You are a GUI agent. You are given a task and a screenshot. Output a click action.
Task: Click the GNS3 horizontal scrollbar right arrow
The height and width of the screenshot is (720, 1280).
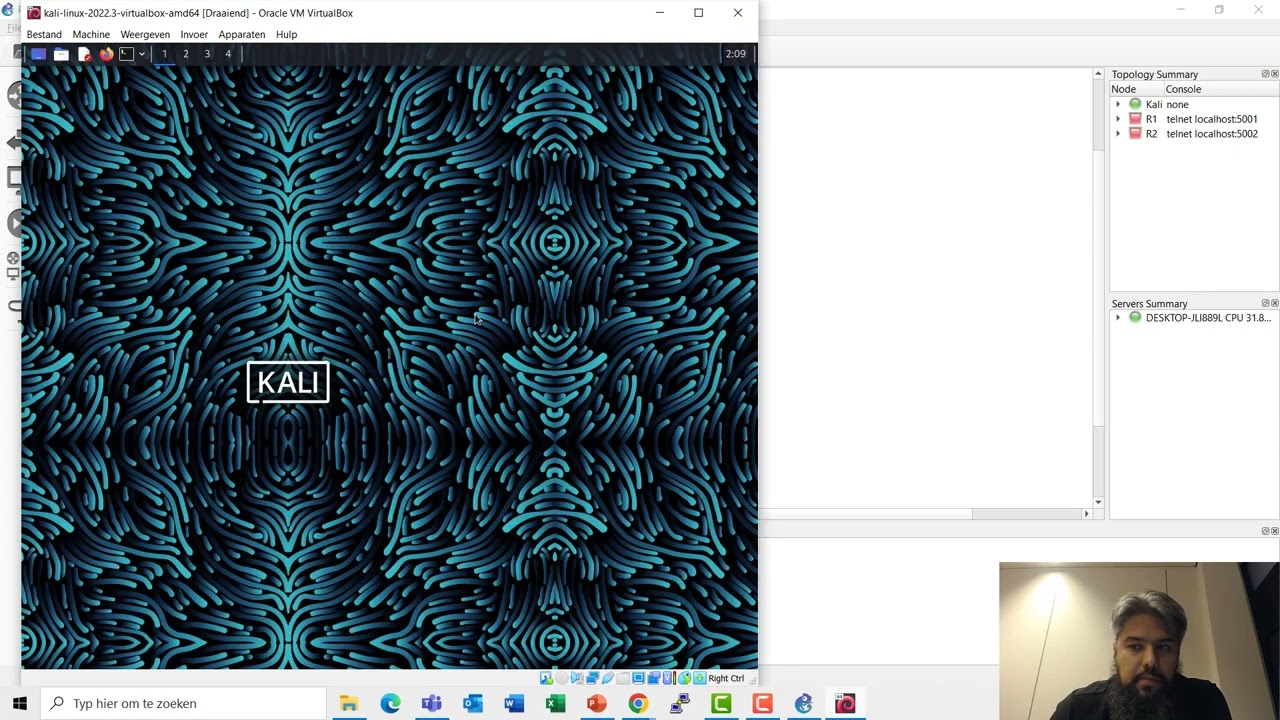(x=1086, y=514)
